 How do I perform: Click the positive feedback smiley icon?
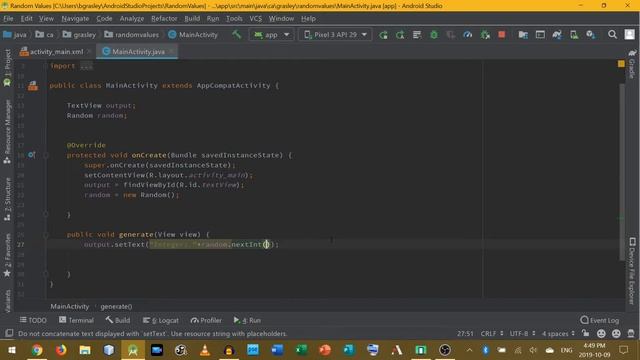tap(601, 333)
